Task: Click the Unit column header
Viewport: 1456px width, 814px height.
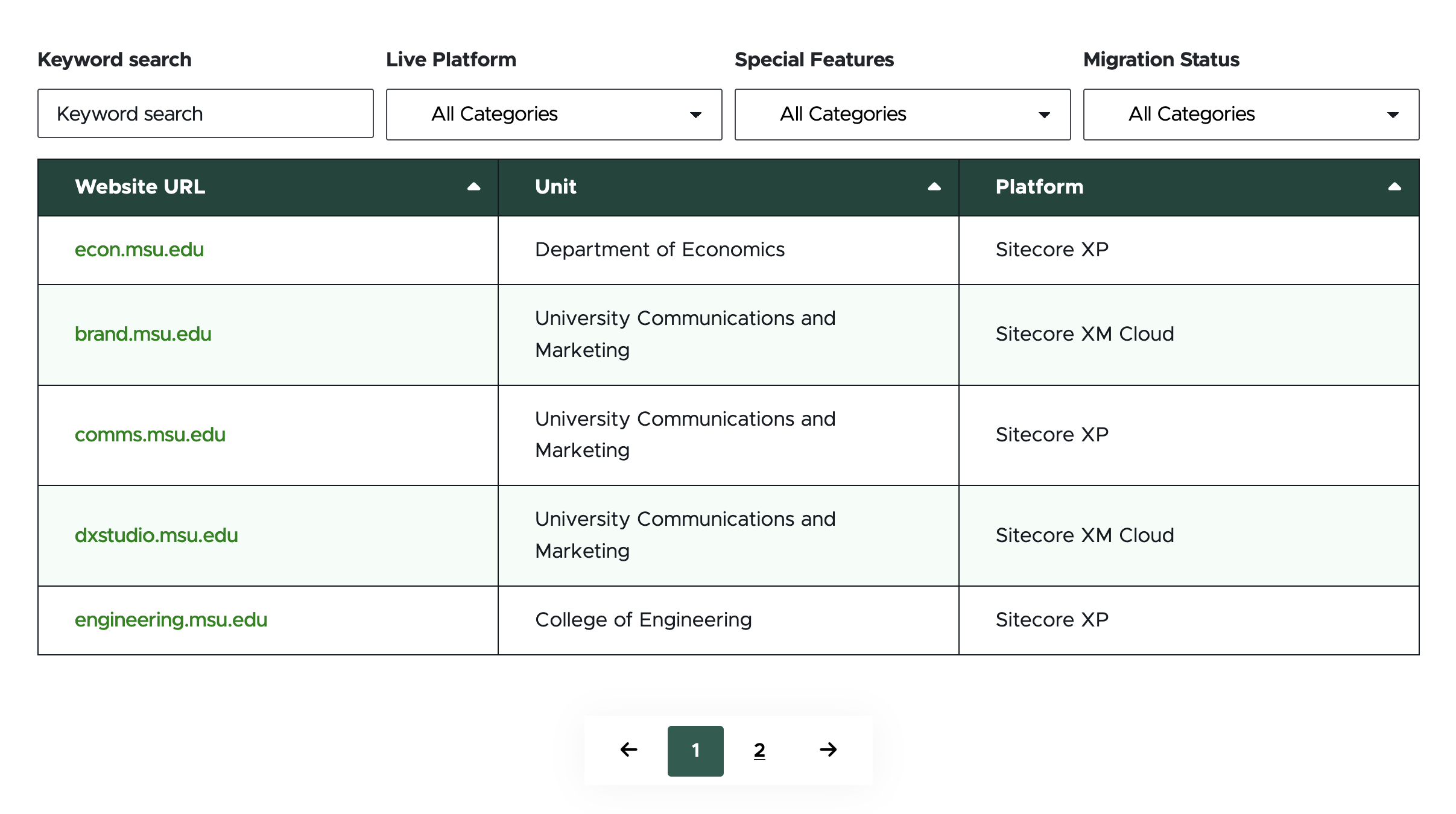Action: (729, 188)
